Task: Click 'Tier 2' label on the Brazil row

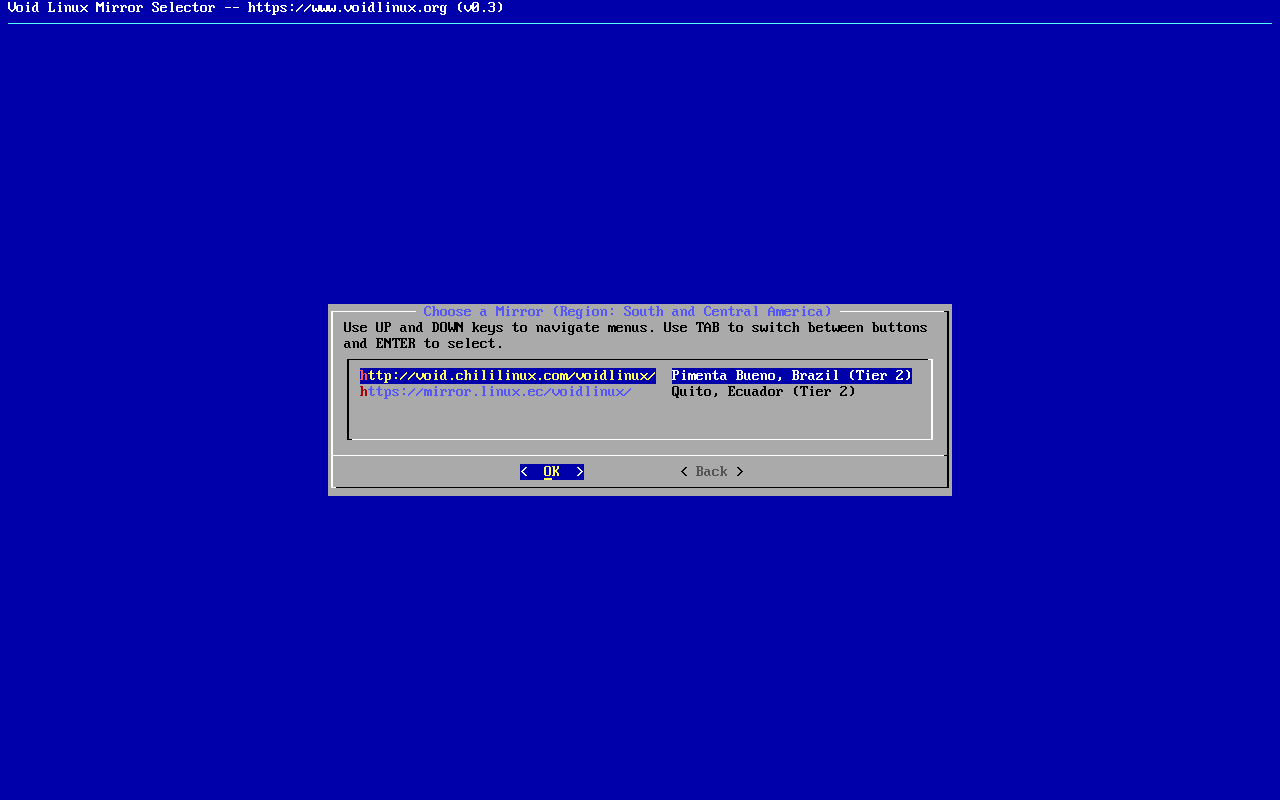Action: pyautogui.click(x=879, y=376)
